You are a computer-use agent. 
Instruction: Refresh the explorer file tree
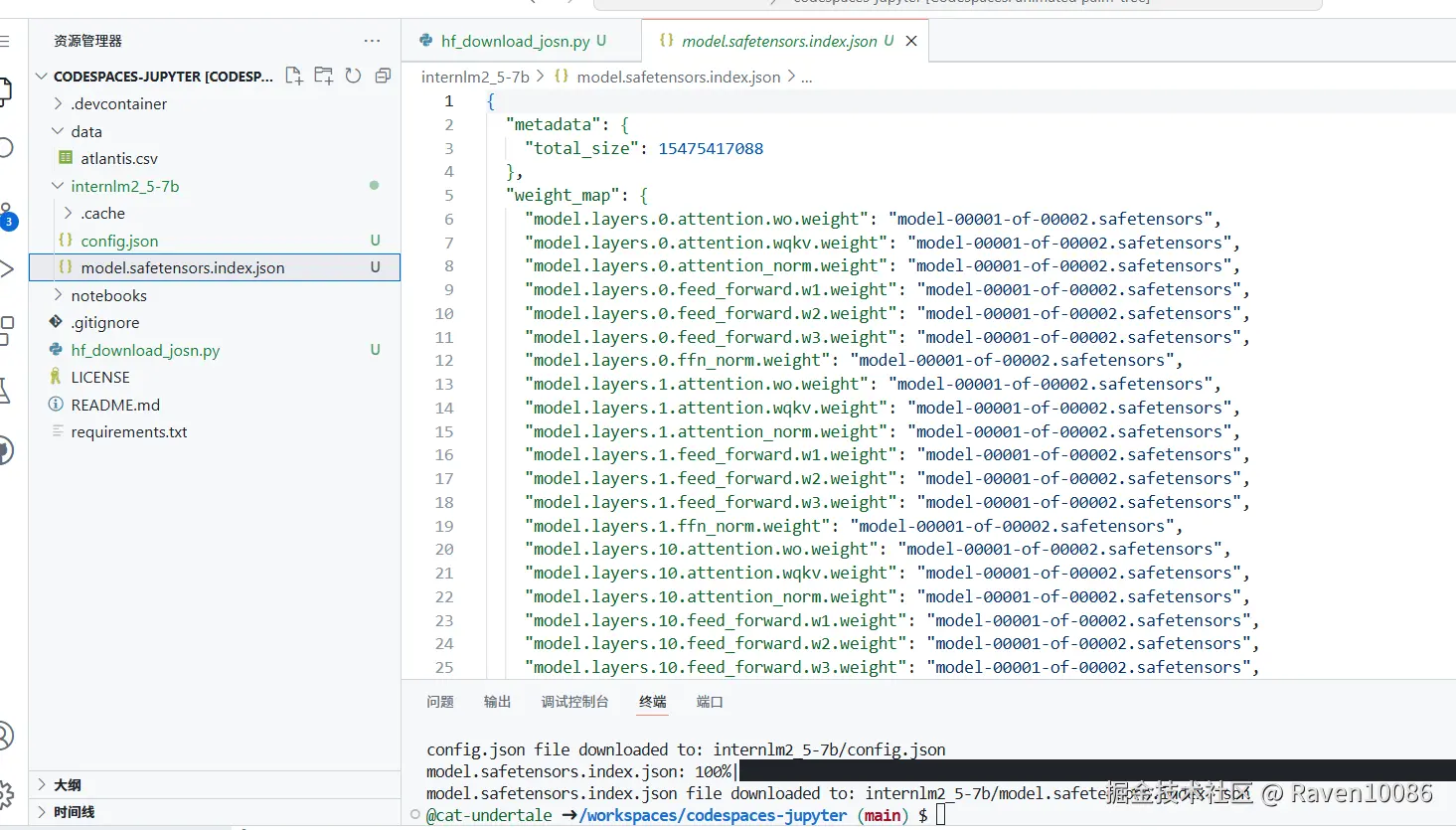pyautogui.click(x=353, y=76)
